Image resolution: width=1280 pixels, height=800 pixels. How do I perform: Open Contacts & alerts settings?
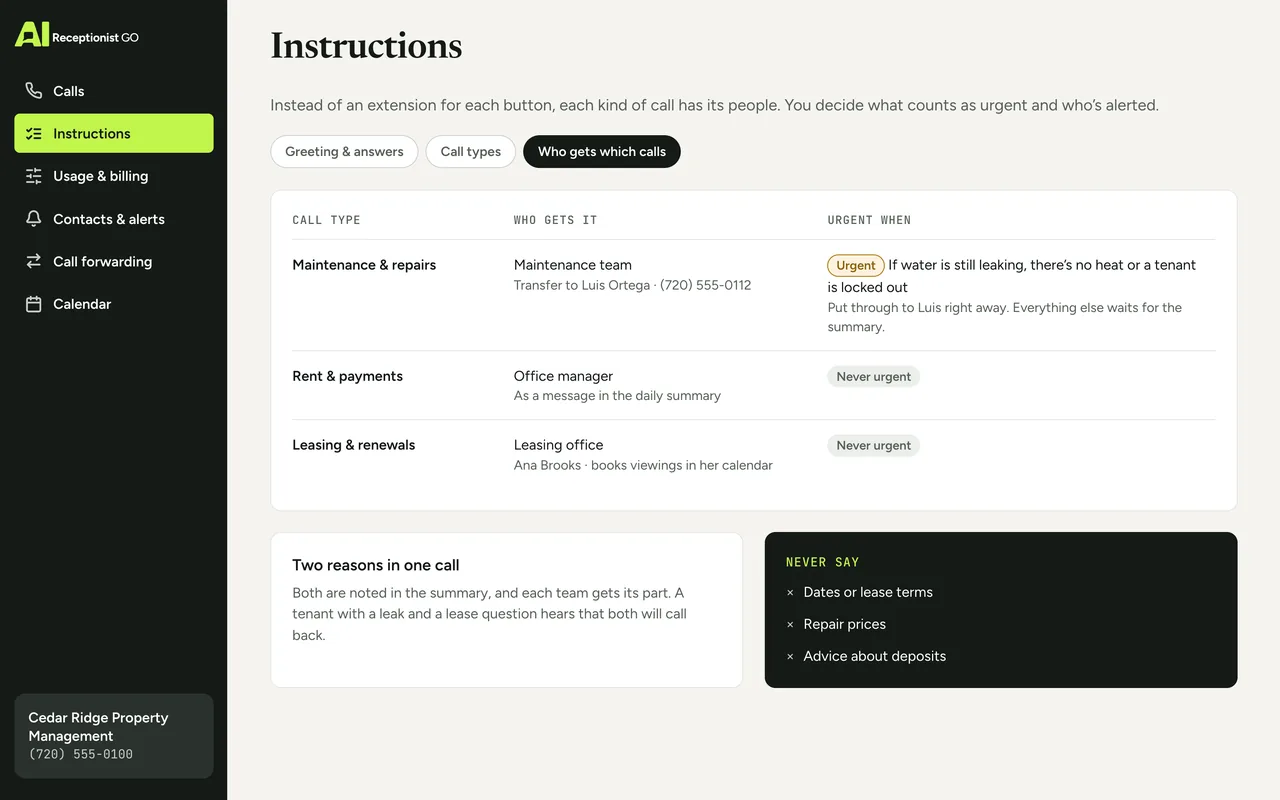click(x=114, y=219)
